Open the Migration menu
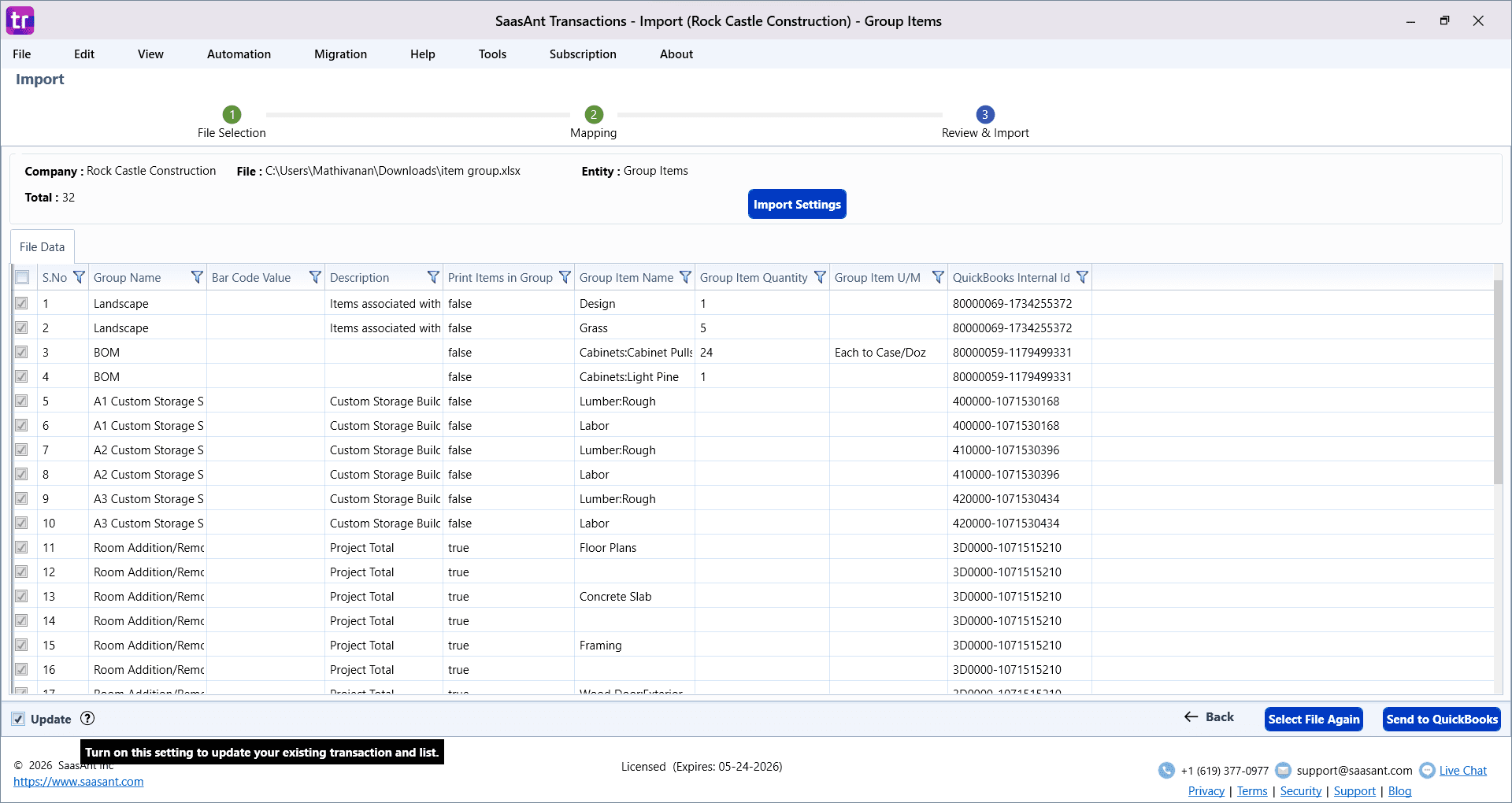The height and width of the screenshot is (803, 1512). click(340, 54)
